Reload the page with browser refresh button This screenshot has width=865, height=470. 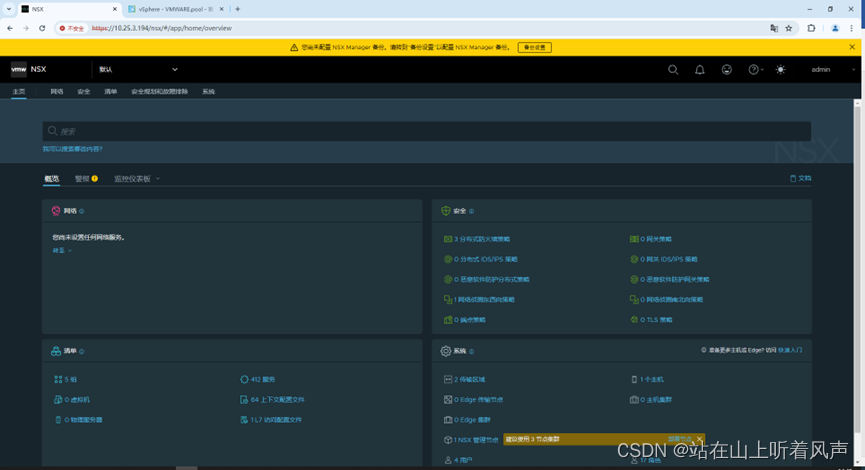[42, 28]
